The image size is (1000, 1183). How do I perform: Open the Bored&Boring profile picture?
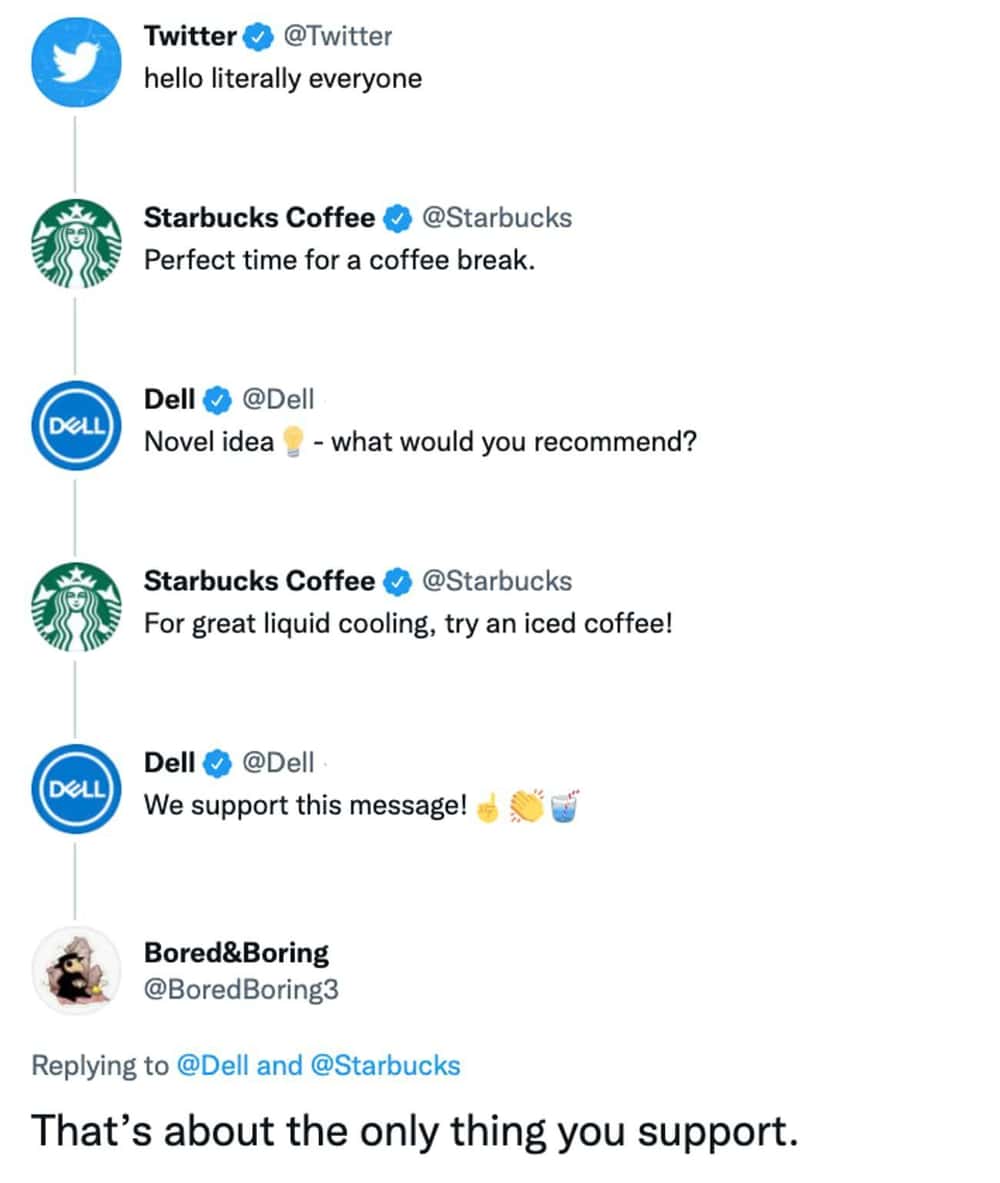(x=76, y=970)
